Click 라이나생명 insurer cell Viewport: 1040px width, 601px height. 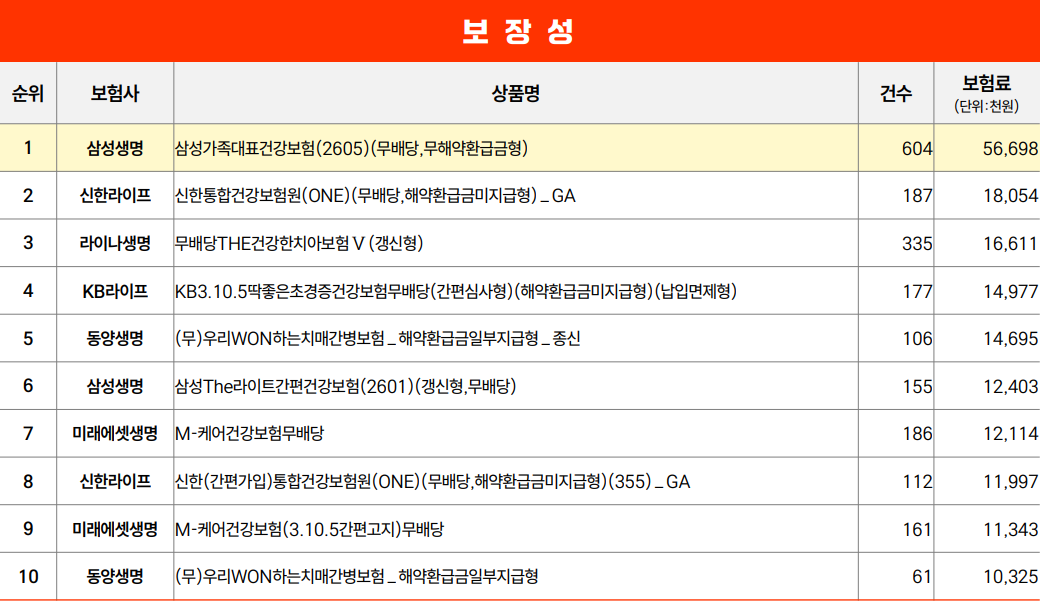[x=115, y=243]
